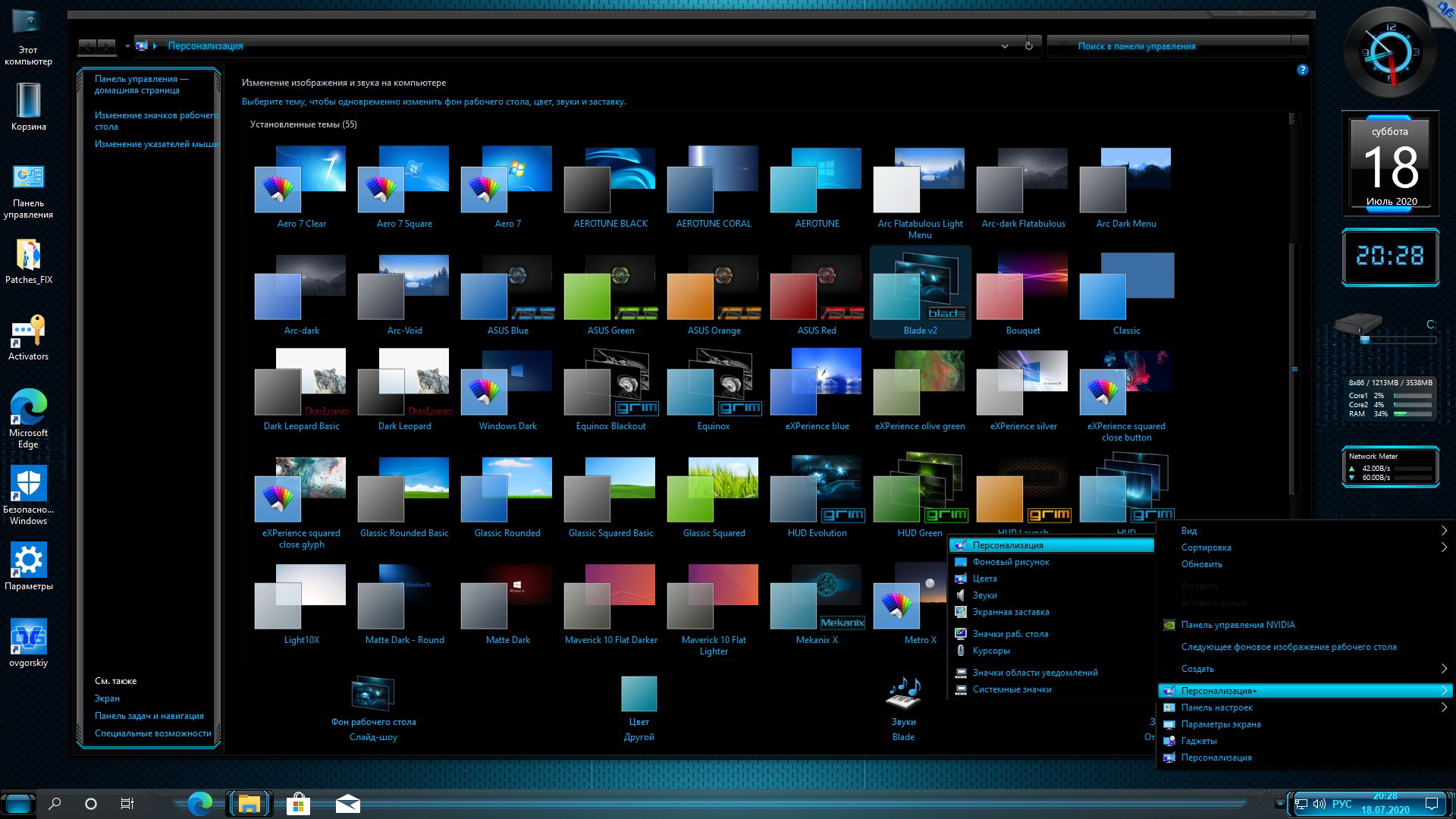Open Значки раб. стола settings
Screen dimensions: 1456x819
1010,633
